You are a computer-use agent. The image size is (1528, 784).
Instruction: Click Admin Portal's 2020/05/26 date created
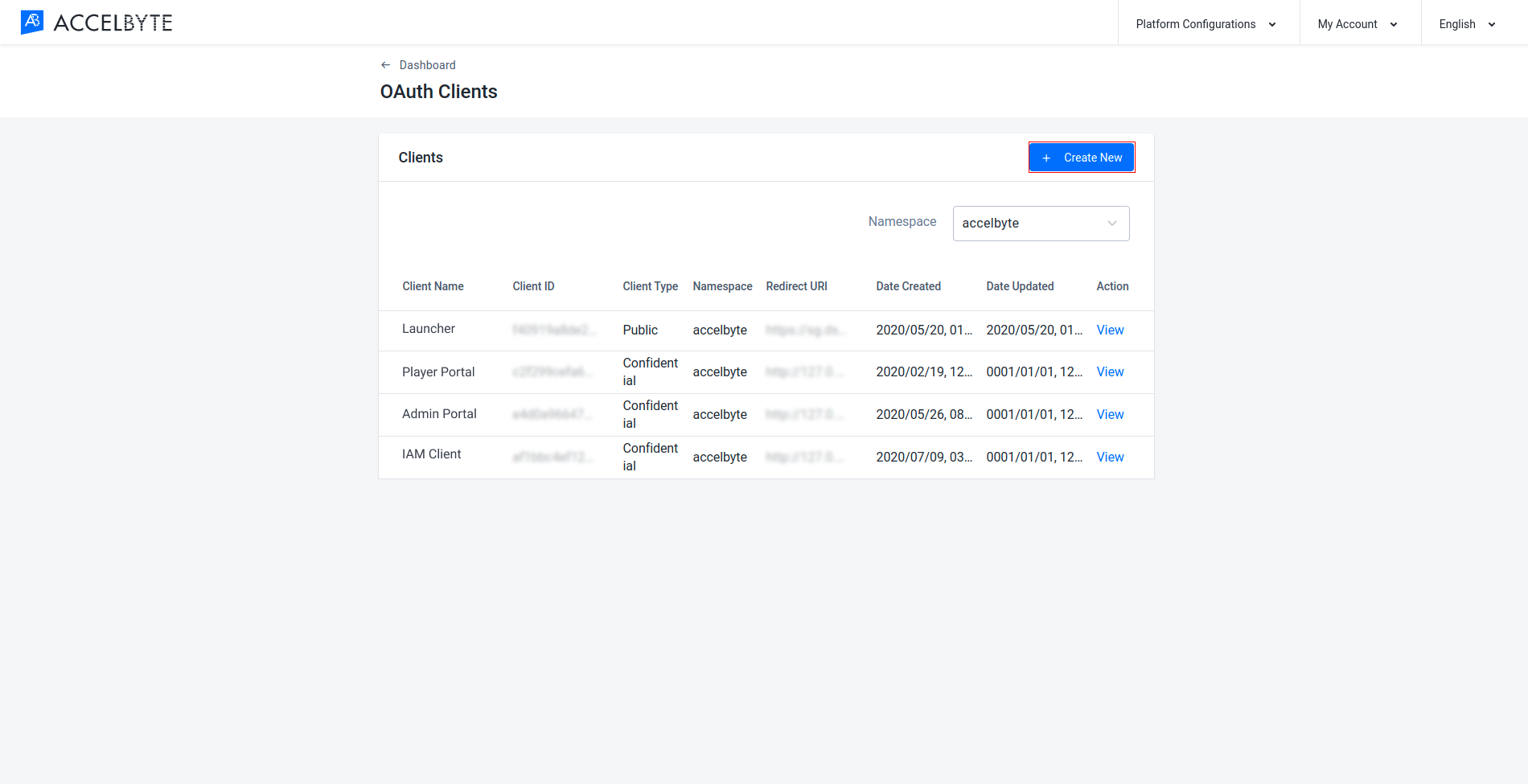click(x=924, y=414)
